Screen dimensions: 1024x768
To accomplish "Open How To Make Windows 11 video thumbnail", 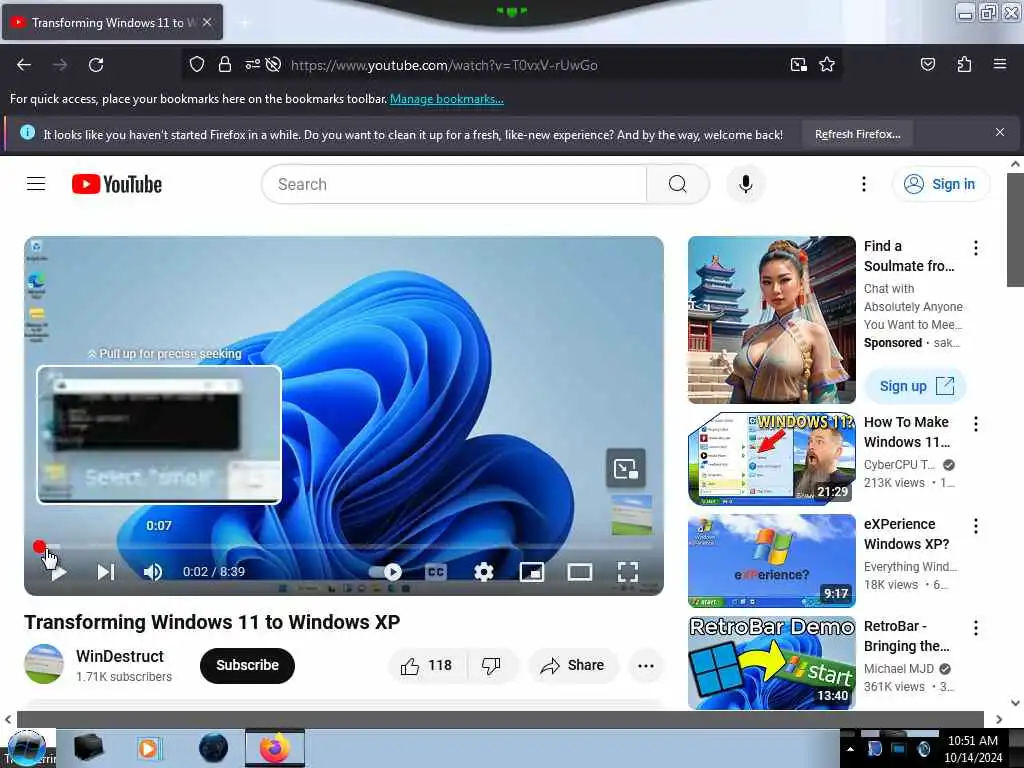I will point(772,459).
